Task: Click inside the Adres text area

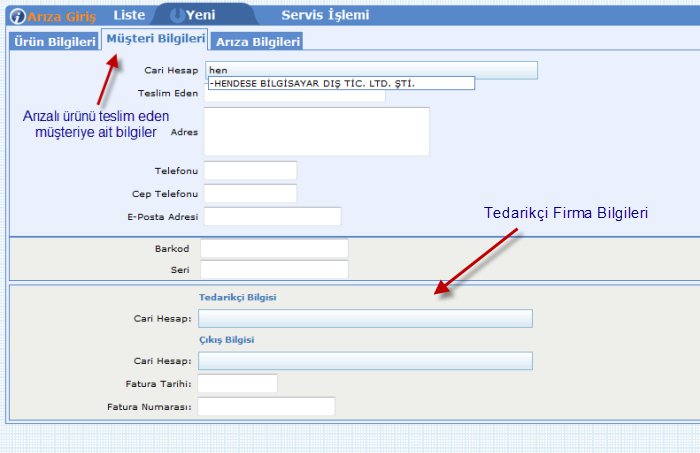Action: coord(316,131)
